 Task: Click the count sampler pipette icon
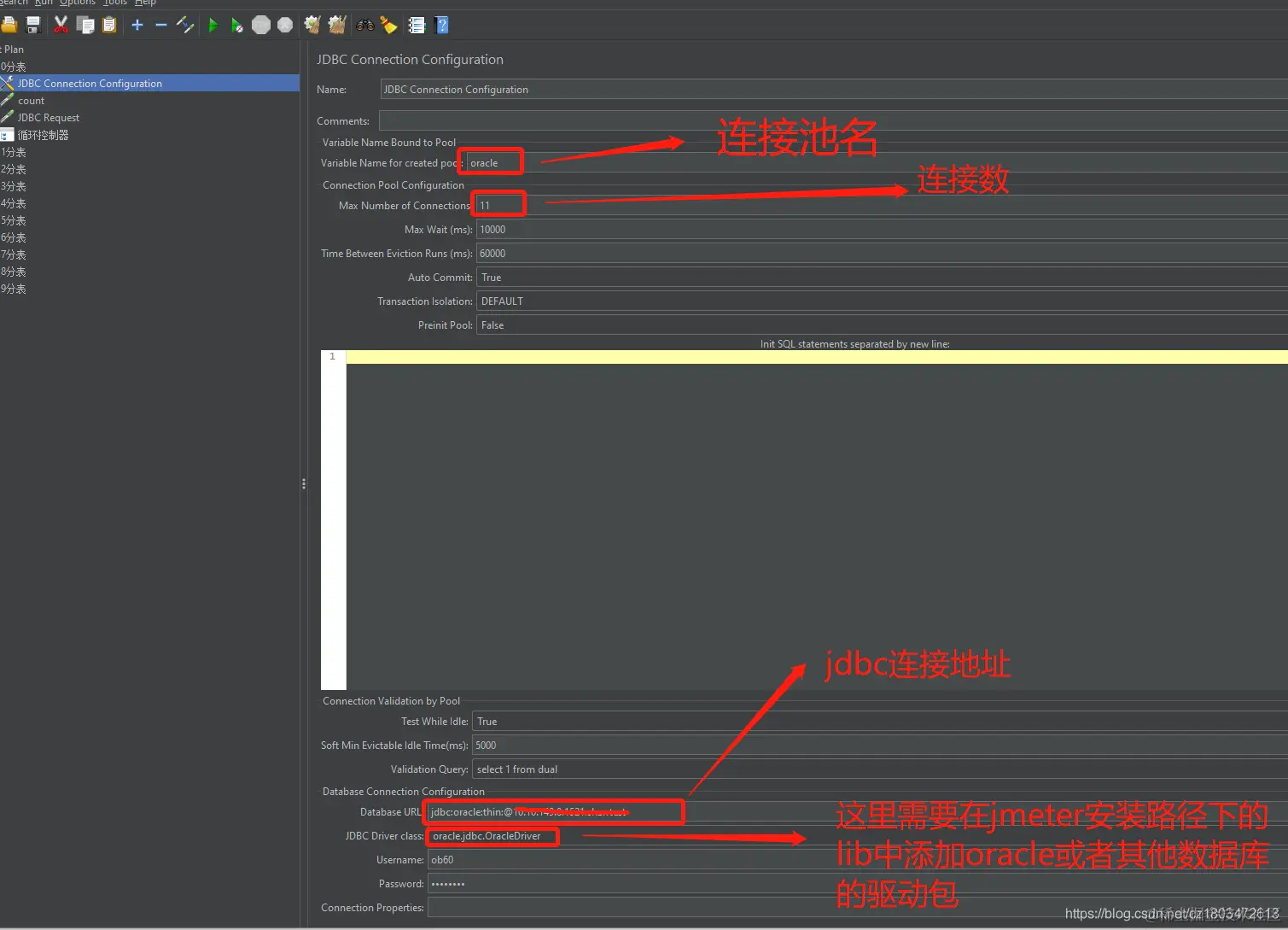[8, 100]
